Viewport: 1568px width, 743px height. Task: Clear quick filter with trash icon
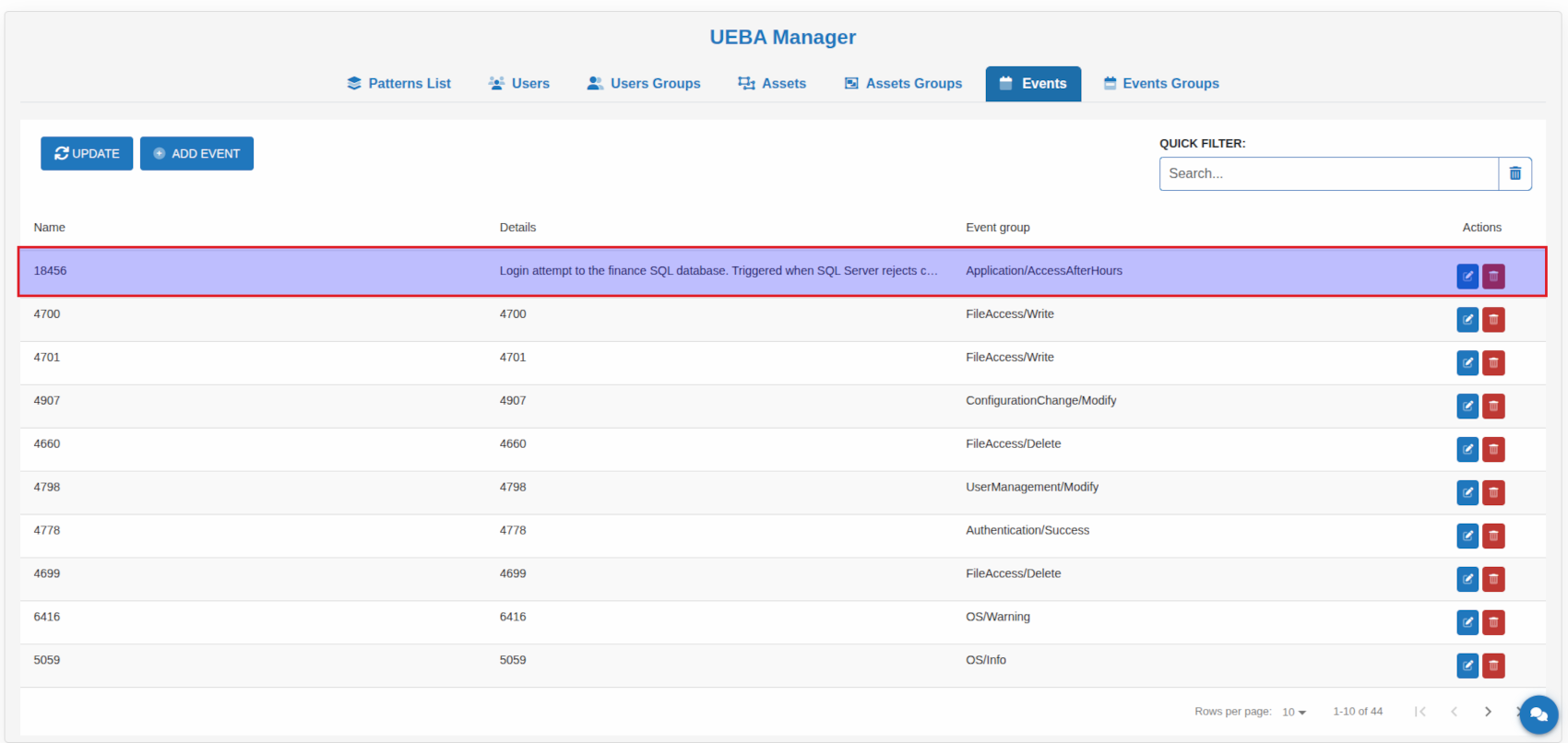1515,173
